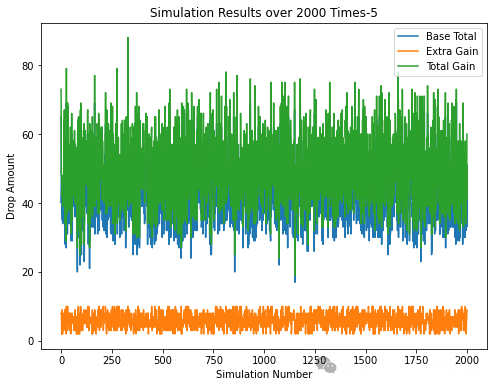Viewport: 494px width, 387px height.
Task: Click the x-axis tick label 250
Action: (x=112, y=360)
